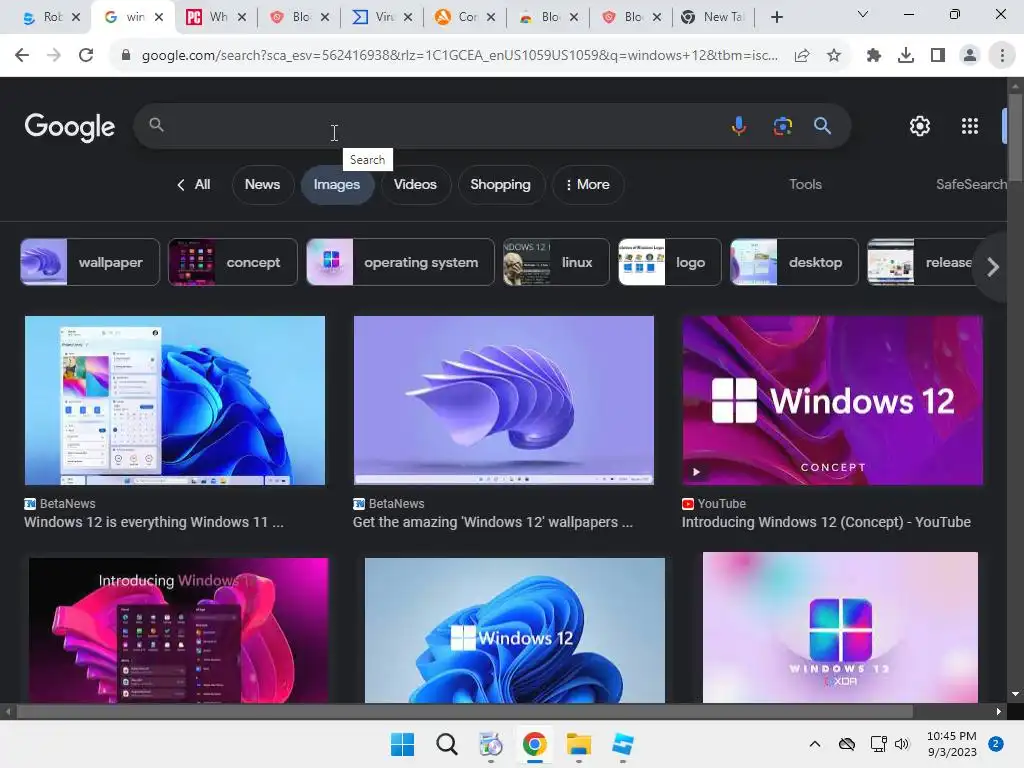Open the cloud sync tray icon
1024x768 pixels.
click(847, 744)
